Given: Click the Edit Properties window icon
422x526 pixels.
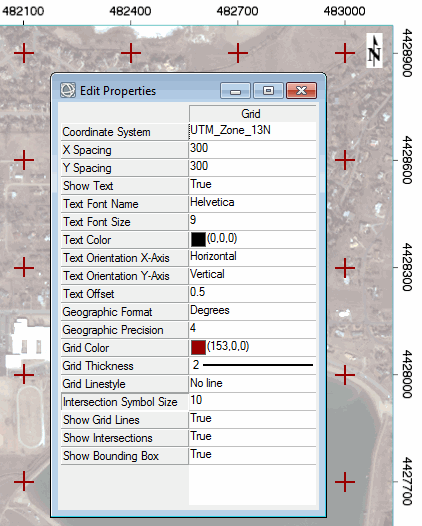Looking at the screenshot, I should click(x=68, y=90).
